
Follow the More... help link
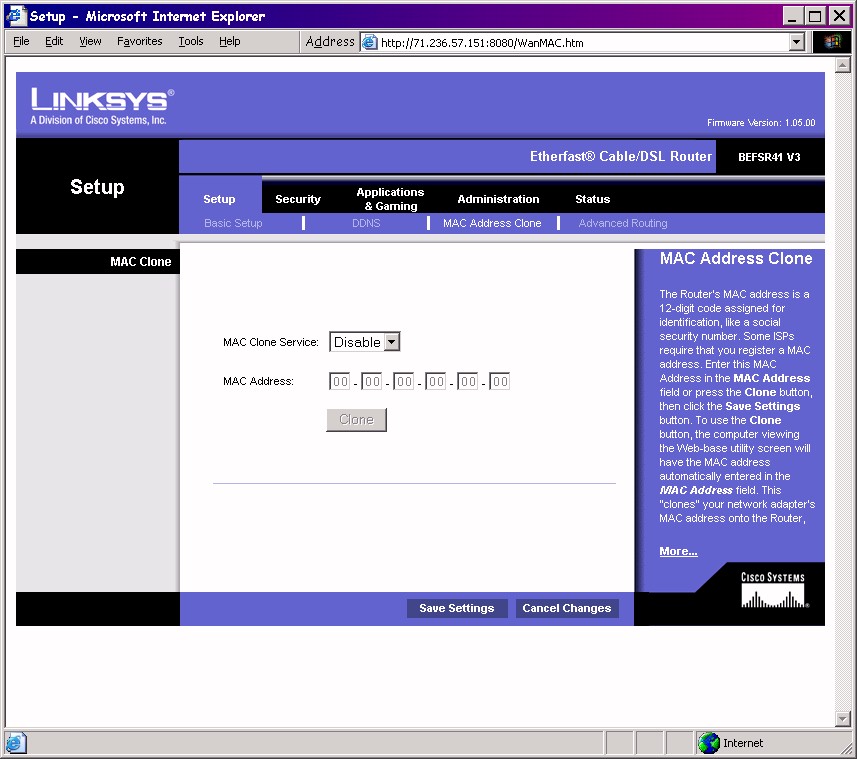pos(678,551)
